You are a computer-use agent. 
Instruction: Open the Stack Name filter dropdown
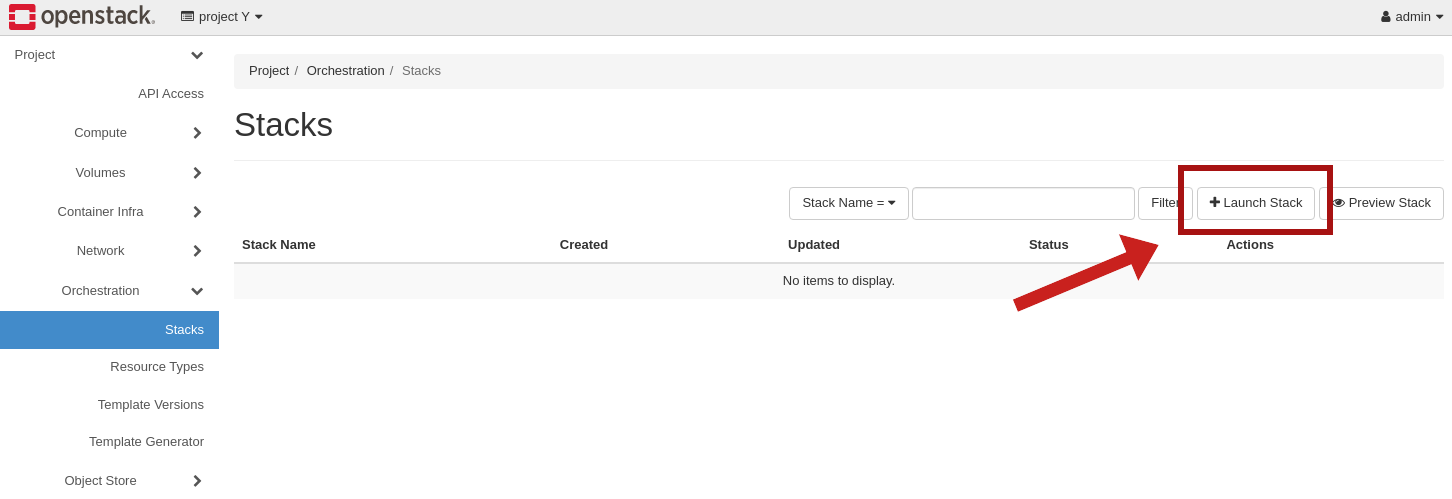point(848,203)
